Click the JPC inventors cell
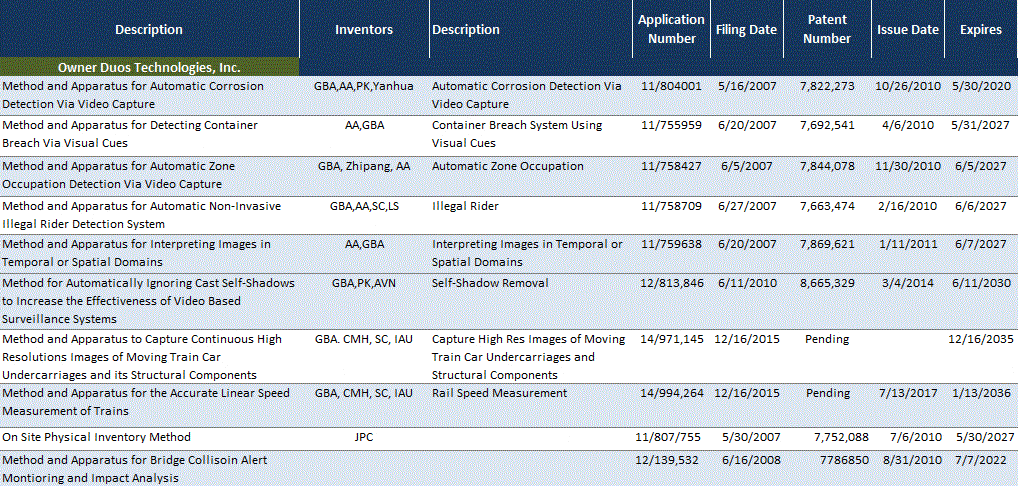The width and height of the screenshot is (1020, 486). pyautogui.click(x=364, y=438)
